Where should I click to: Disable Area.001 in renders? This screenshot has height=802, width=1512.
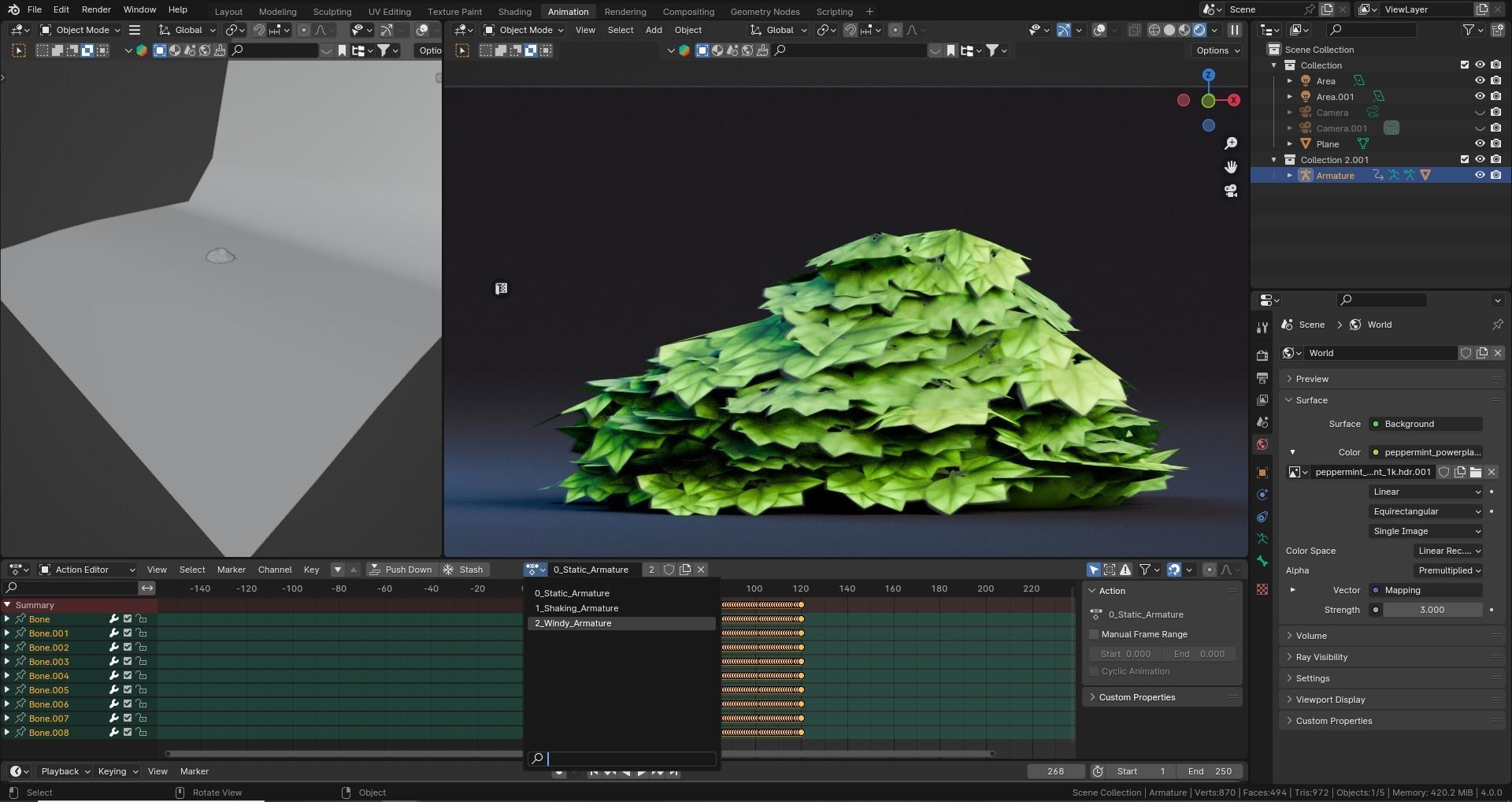coord(1495,96)
